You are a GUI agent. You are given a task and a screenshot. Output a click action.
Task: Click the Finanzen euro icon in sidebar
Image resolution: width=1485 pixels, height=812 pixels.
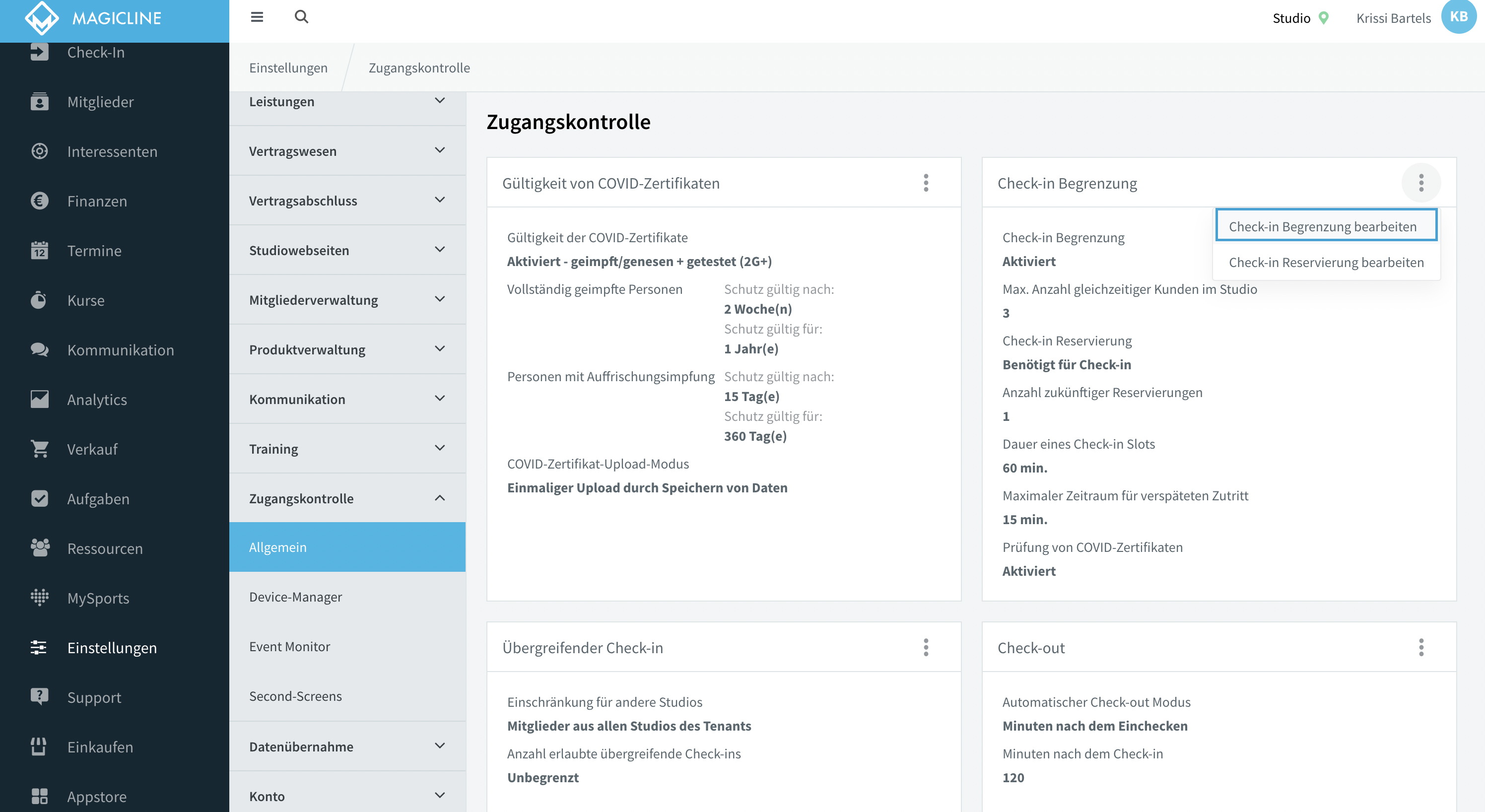pyautogui.click(x=39, y=201)
